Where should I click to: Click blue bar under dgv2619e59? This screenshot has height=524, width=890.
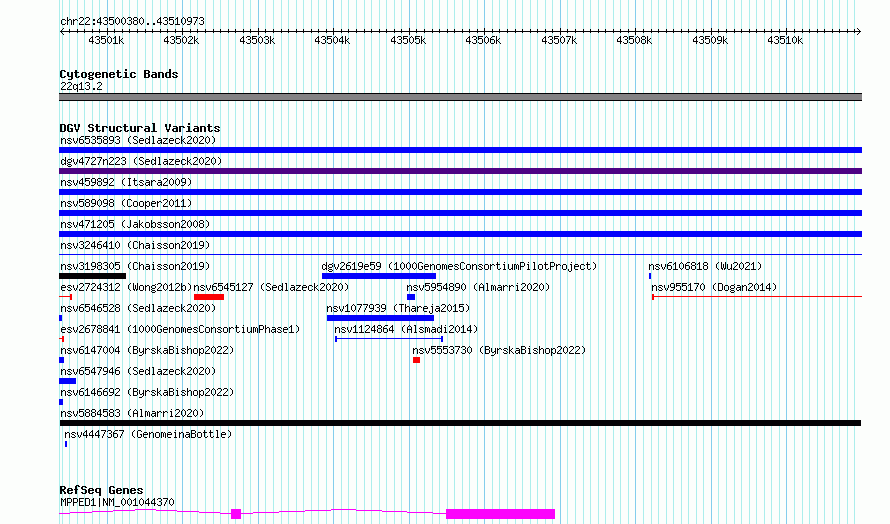[x=379, y=276]
